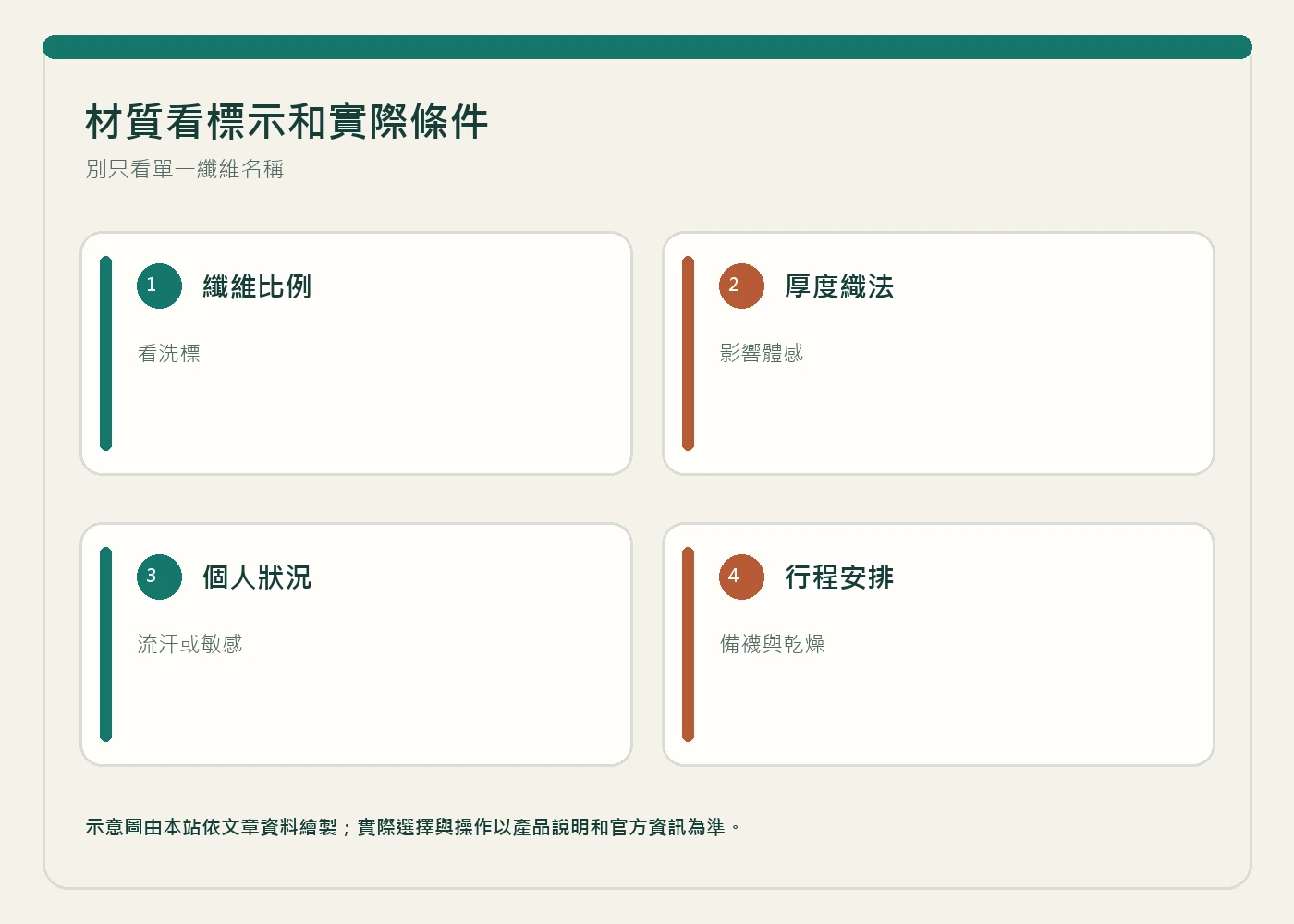Image resolution: width=1294 pixels, height=924 pixels.
Task: Select the heading 纖維比例
Action: click(x=257, y=286)
